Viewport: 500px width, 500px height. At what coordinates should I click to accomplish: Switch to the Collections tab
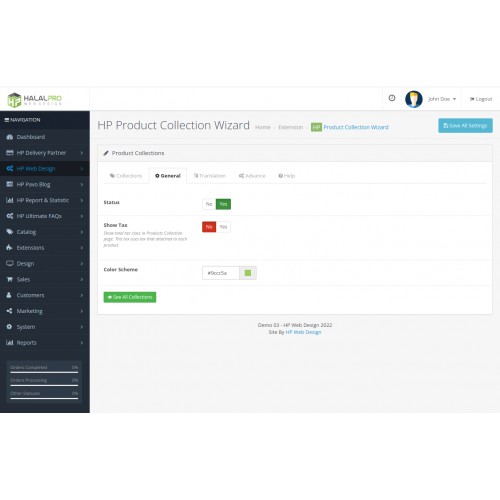(126, 176)
